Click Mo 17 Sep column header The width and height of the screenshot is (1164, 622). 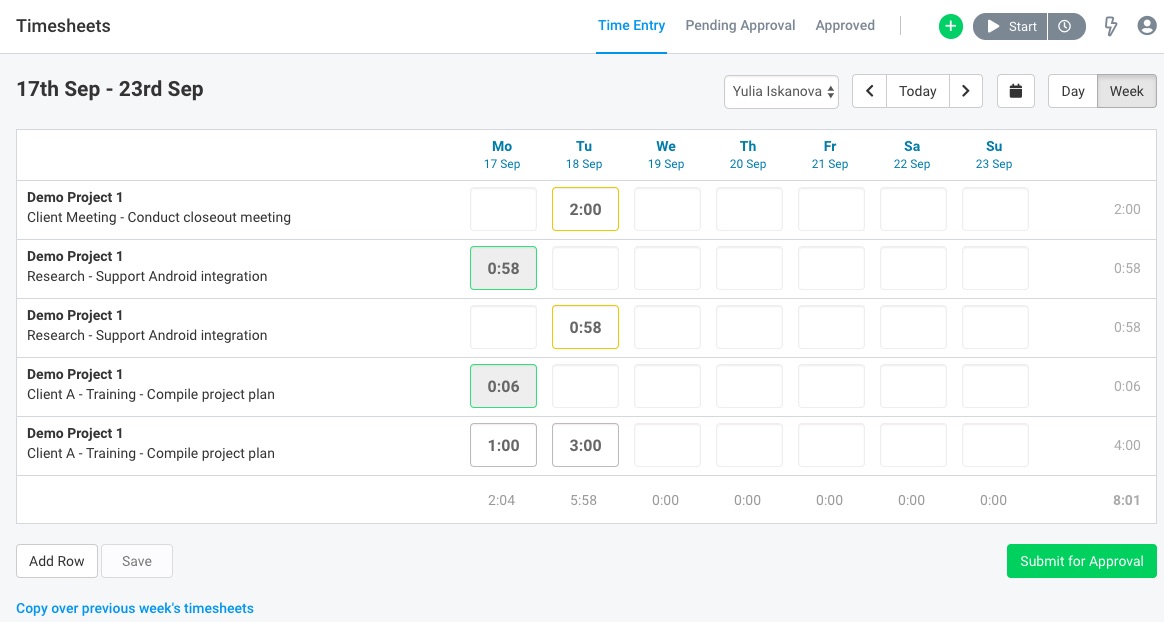click(x=502, y=154)
